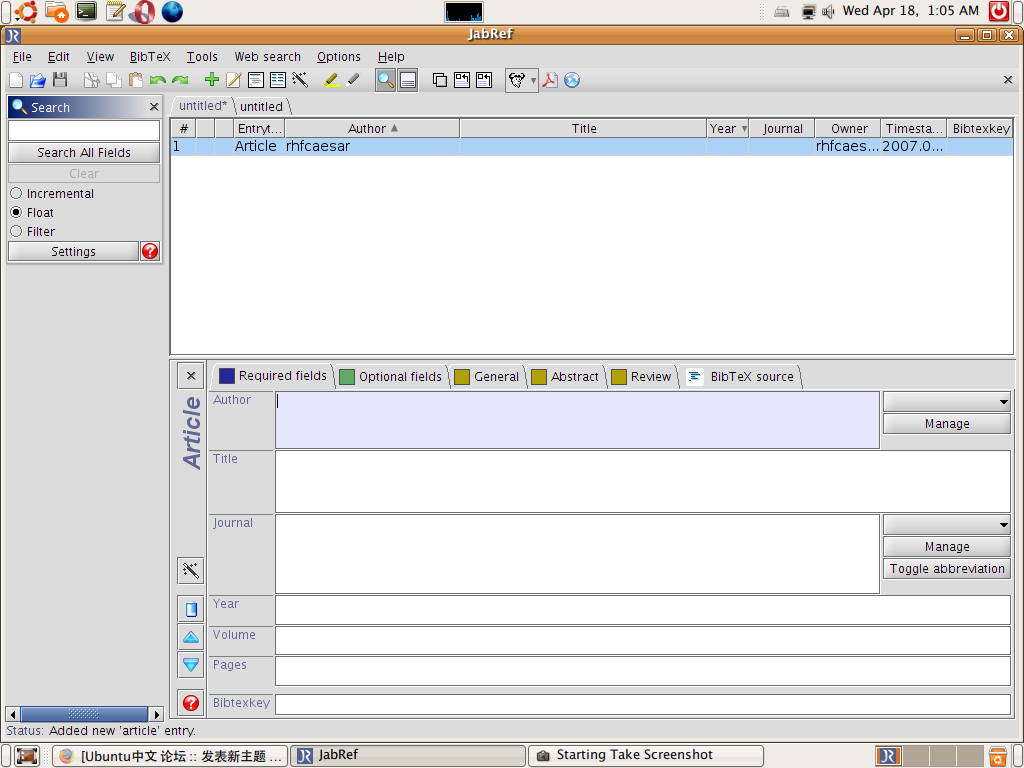Open the dropdown arrow beside the gull icon
This screenshot has width=1024, height=768.
[534, 80]
